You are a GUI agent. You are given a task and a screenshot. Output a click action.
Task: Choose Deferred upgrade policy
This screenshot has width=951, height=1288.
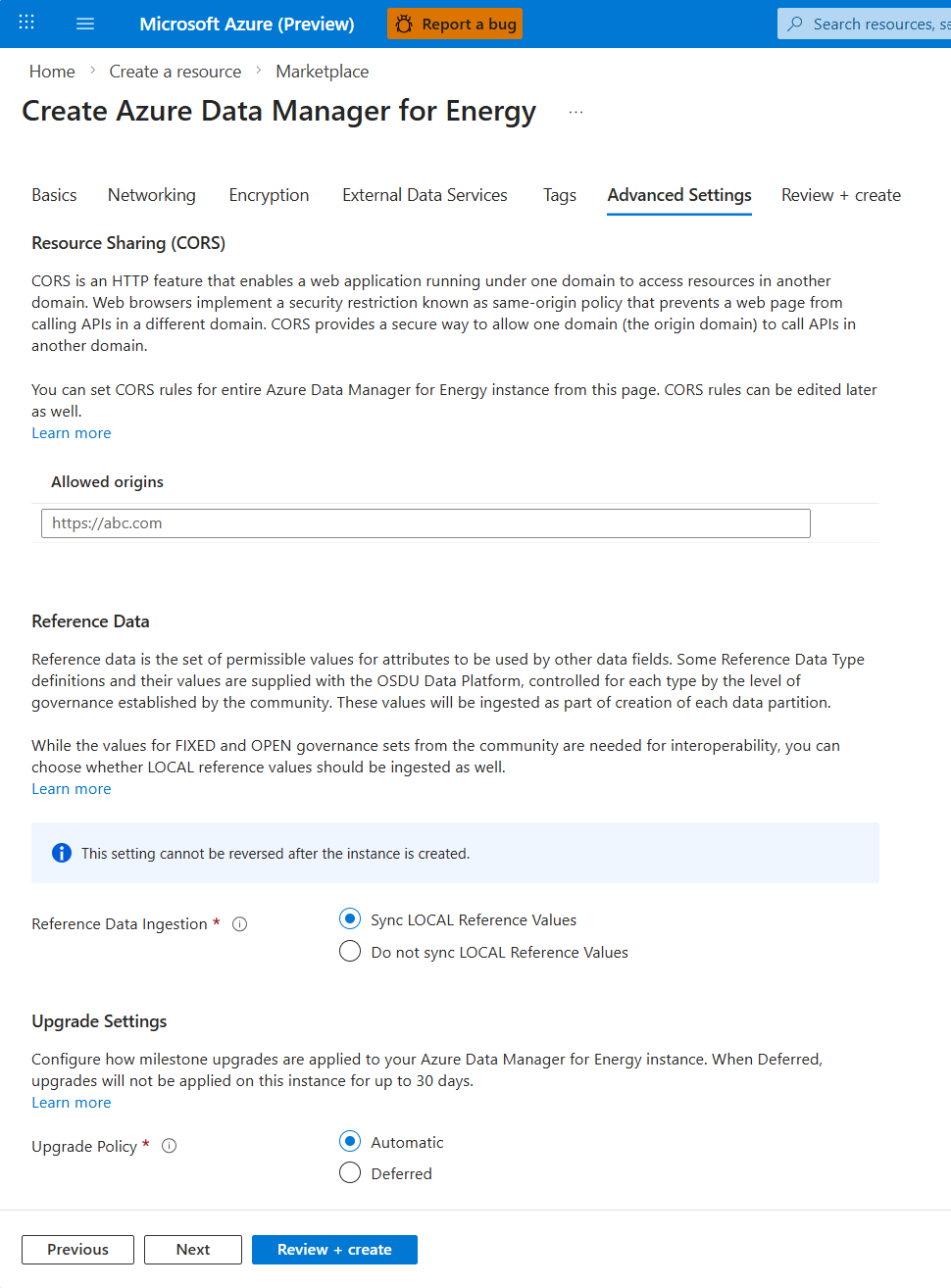(x=350, y=1172)
